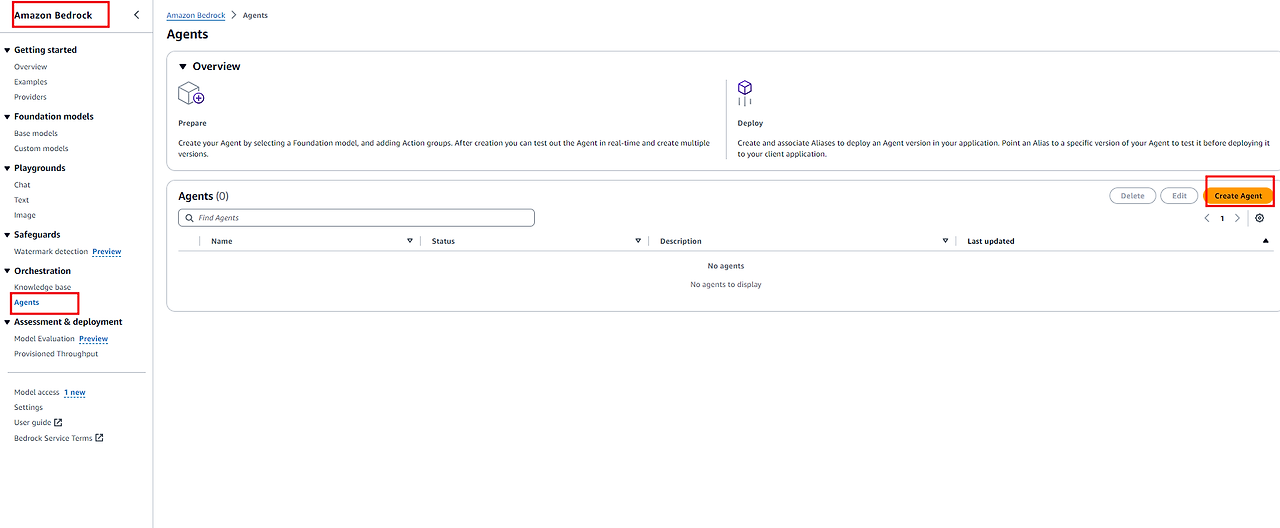Click the search magnifier icon in Find Agents
This screenshot has width=1280, height=528.
[x=189, y=217]
